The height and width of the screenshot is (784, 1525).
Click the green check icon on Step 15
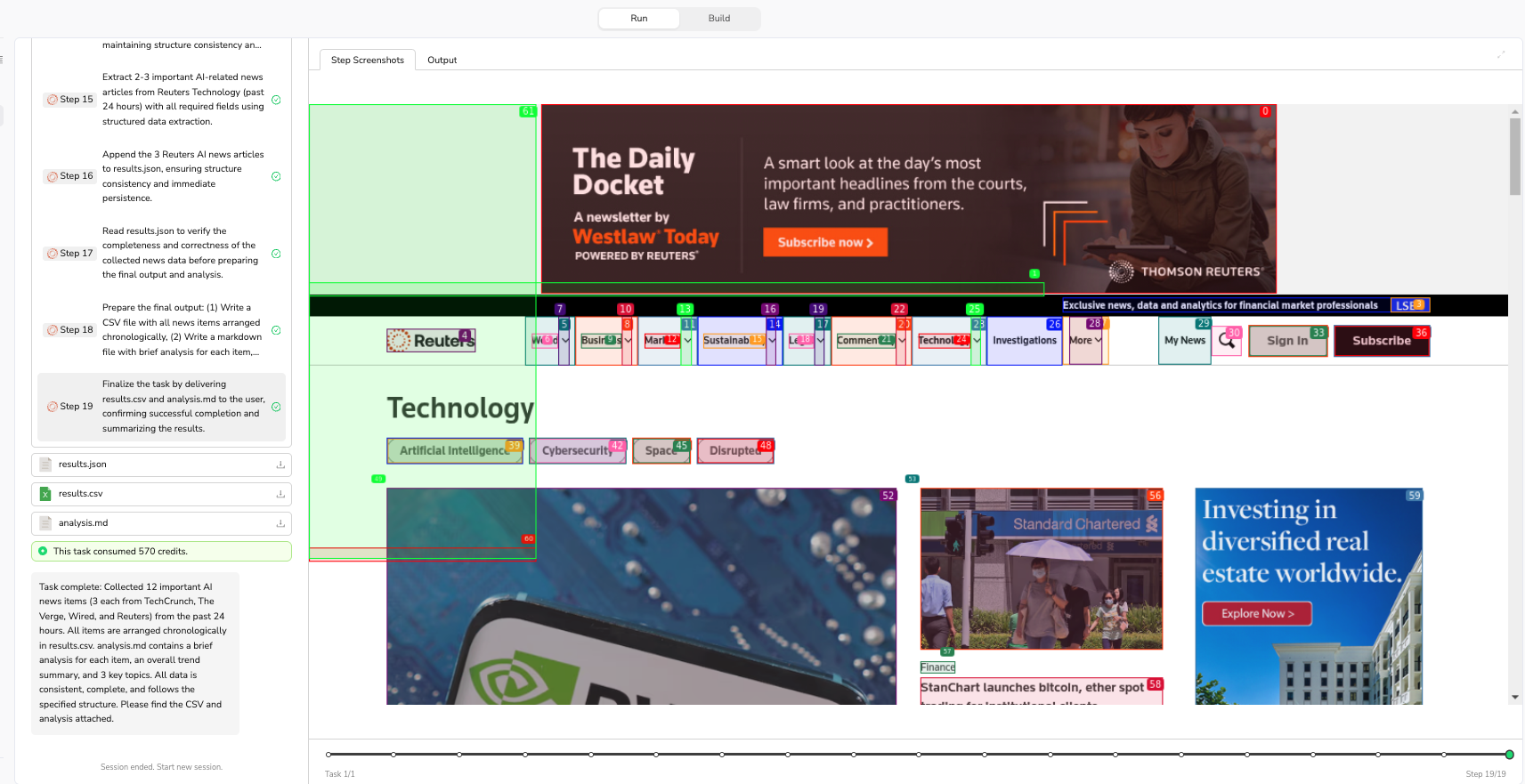click(x=276, y=100)
